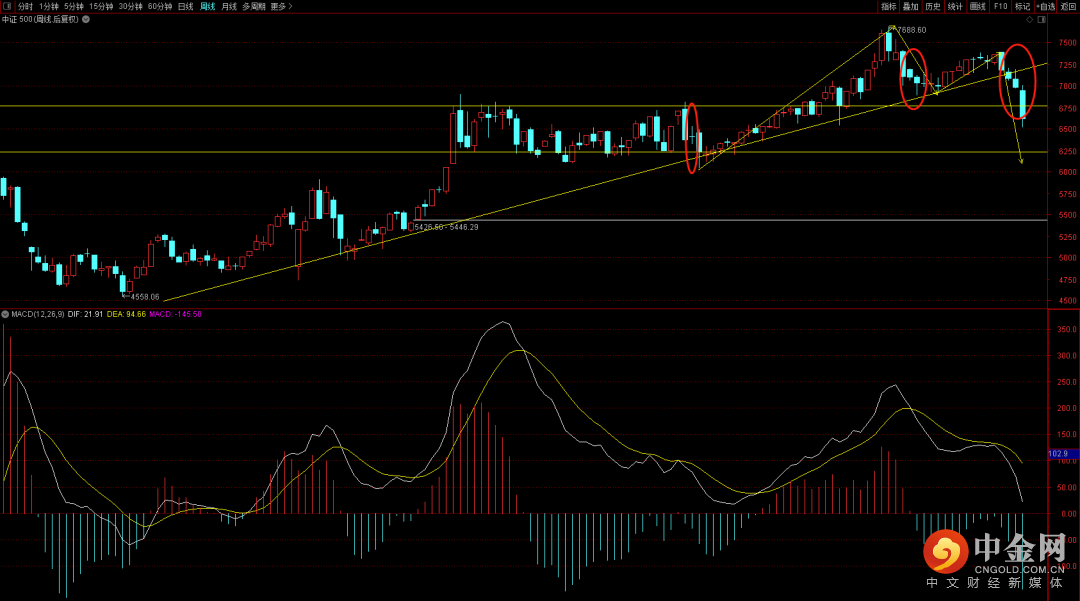Toggle the right panel layout icon

1041,19
